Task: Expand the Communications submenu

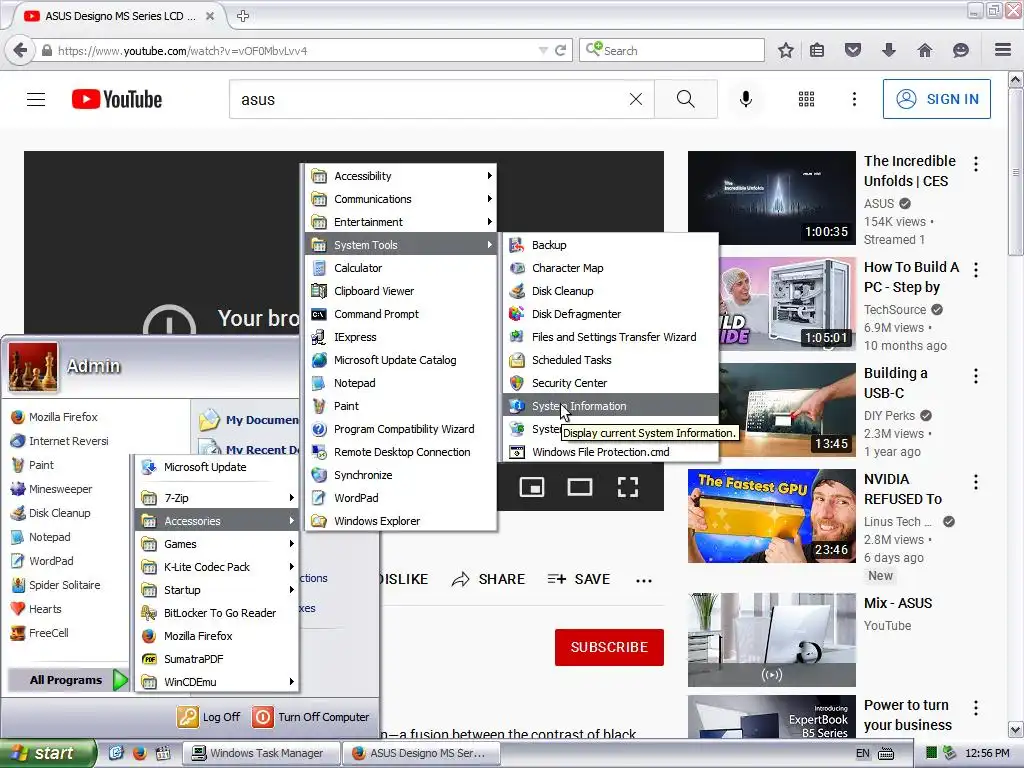Action: (x=401, y=199)
